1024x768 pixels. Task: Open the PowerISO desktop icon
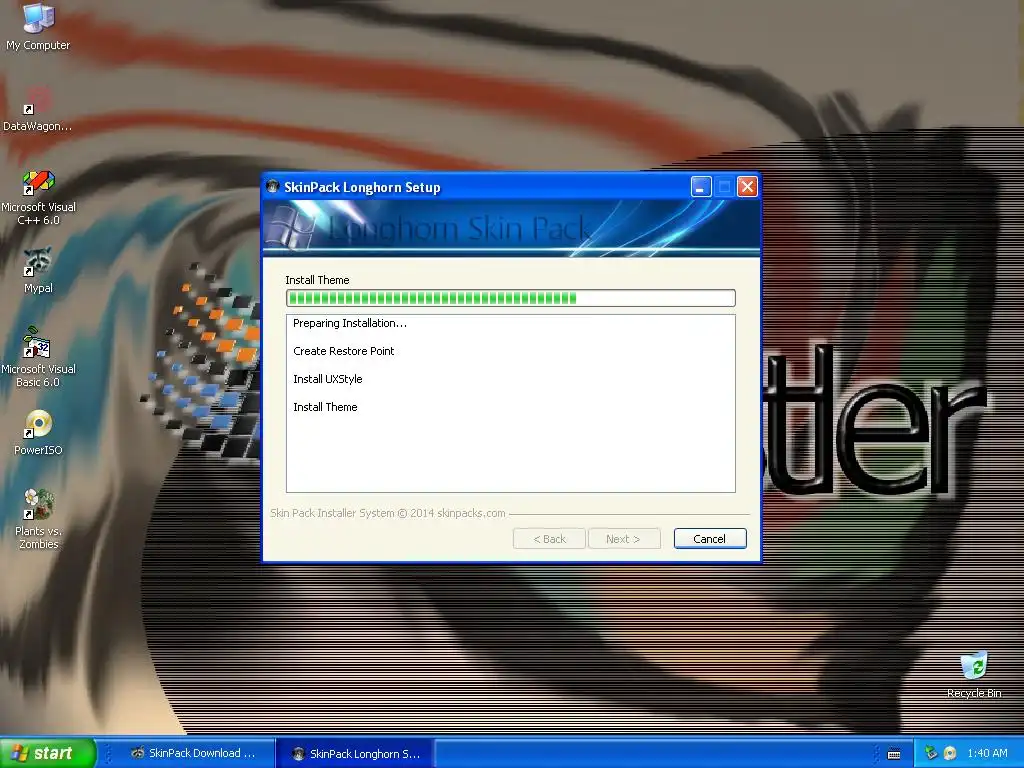(38, 432)
